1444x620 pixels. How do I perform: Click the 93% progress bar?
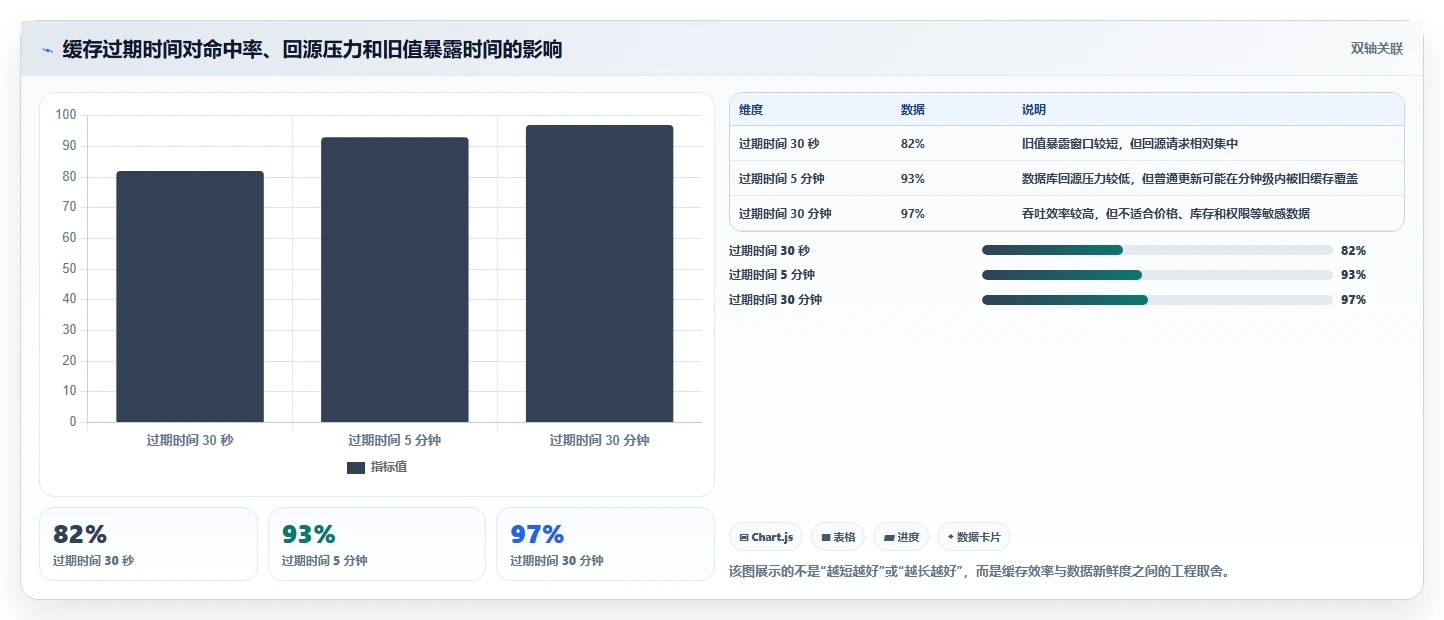(x=1157, y=275)
